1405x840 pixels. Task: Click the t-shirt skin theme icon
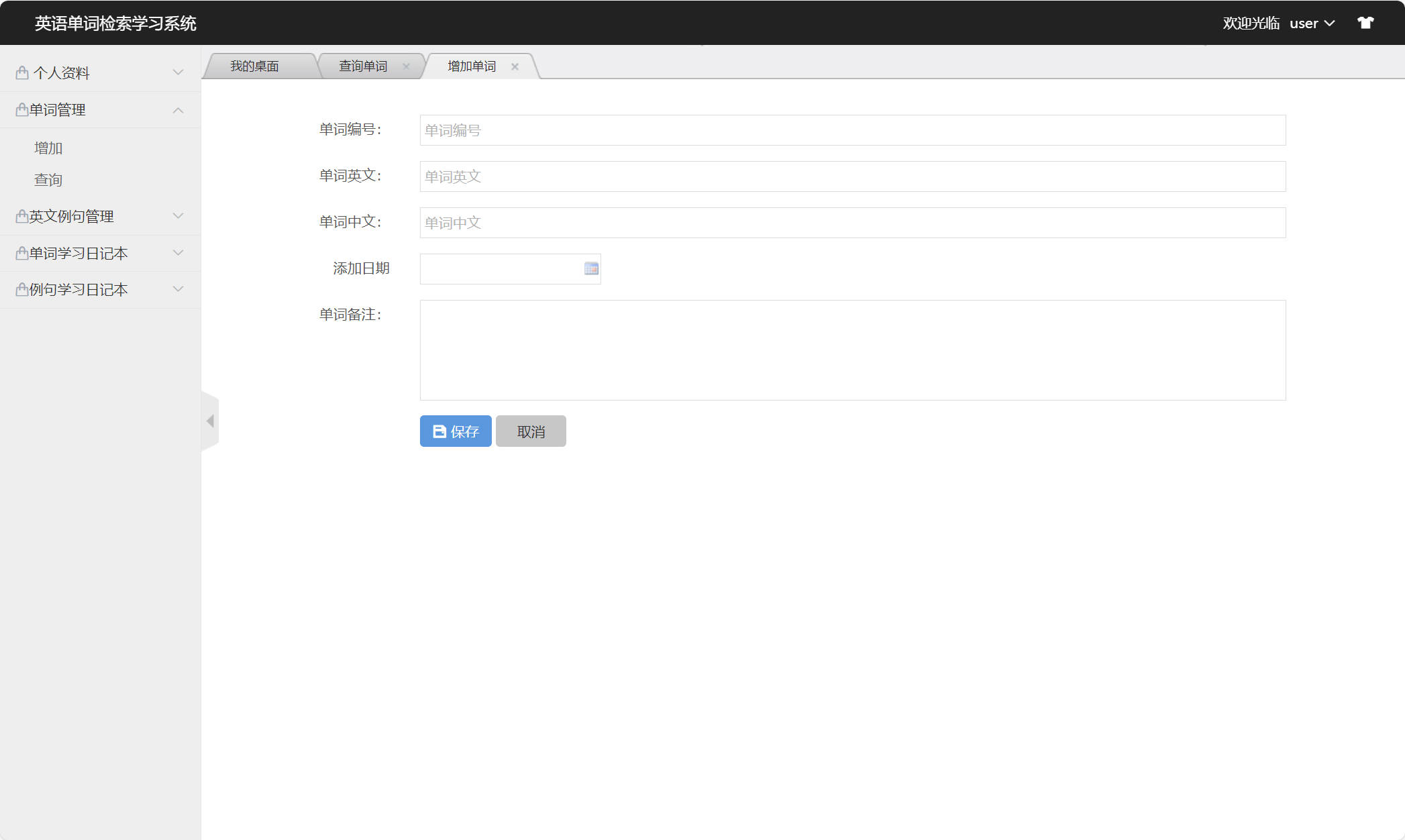click(1365, 23)
